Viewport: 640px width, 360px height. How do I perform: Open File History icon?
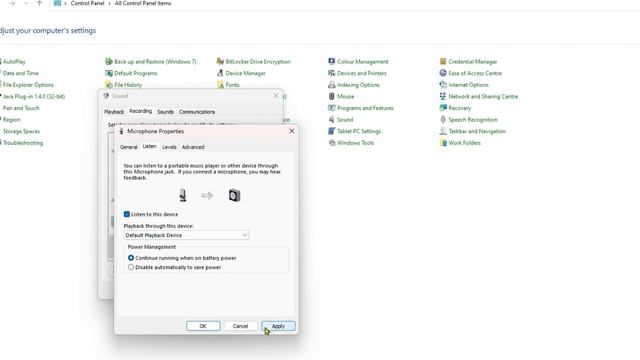[109, 85]
